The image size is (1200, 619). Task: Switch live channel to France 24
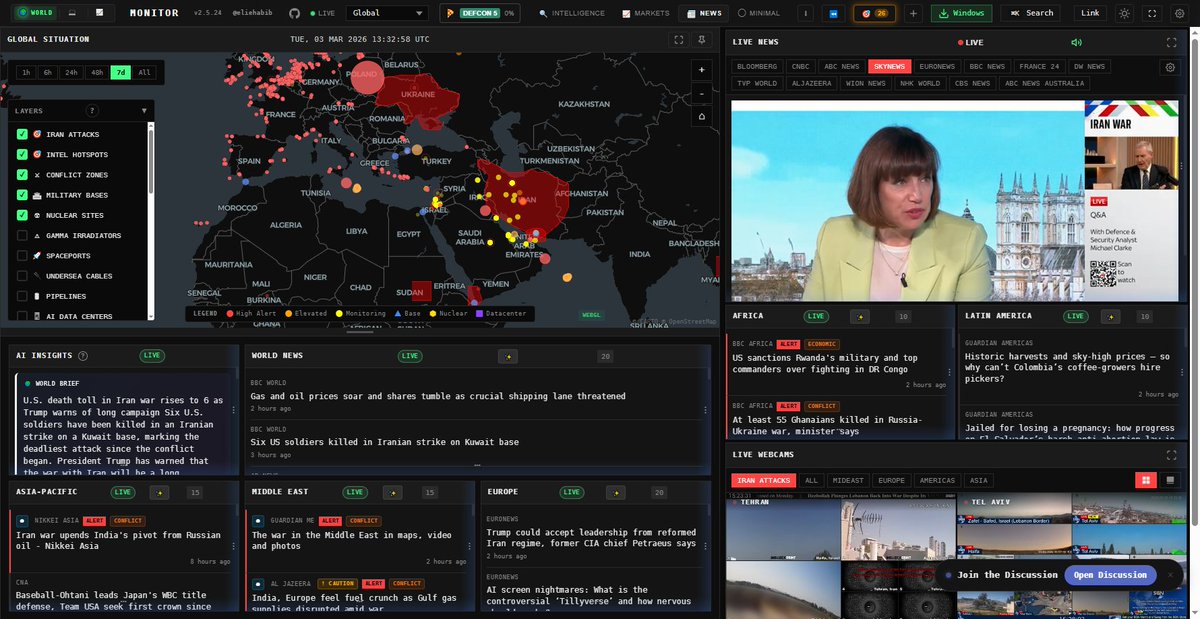(1039, 67)
